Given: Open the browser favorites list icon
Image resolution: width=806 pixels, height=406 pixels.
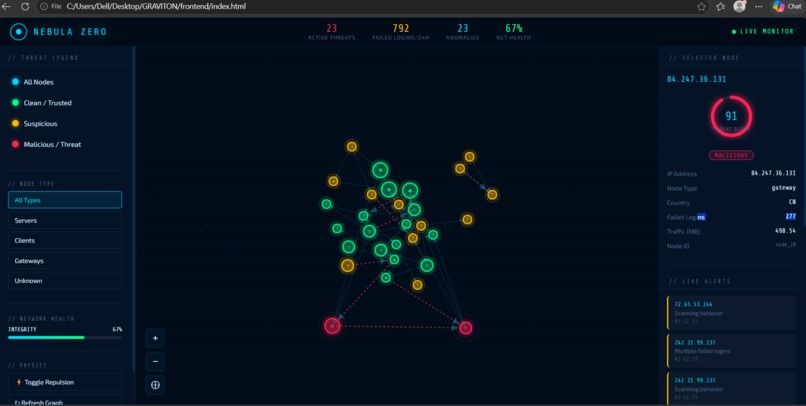Looking at the screenshot, I should pyautogui.click(x=720, y=7).
